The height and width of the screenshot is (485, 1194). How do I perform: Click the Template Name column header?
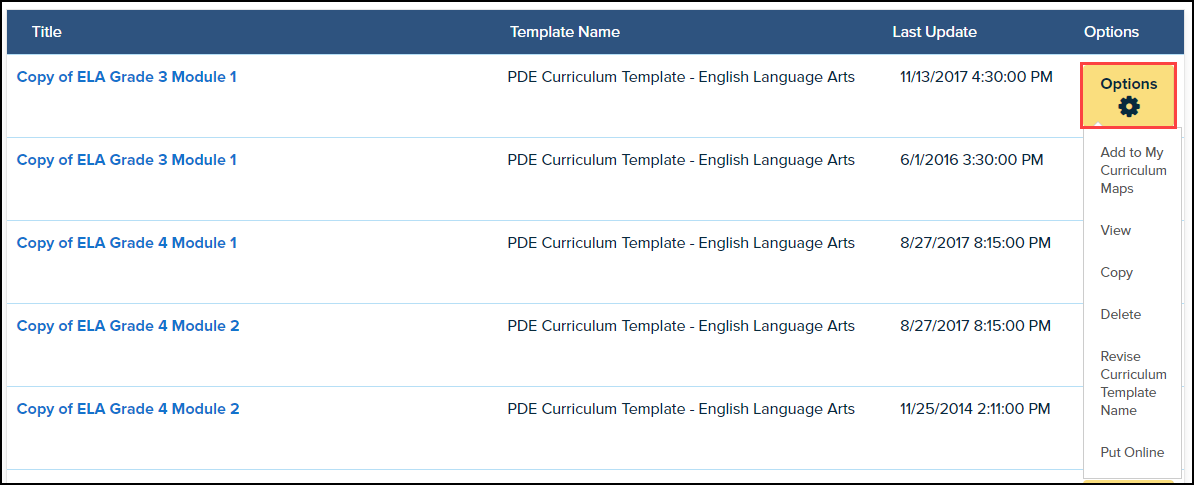[565, 32]
